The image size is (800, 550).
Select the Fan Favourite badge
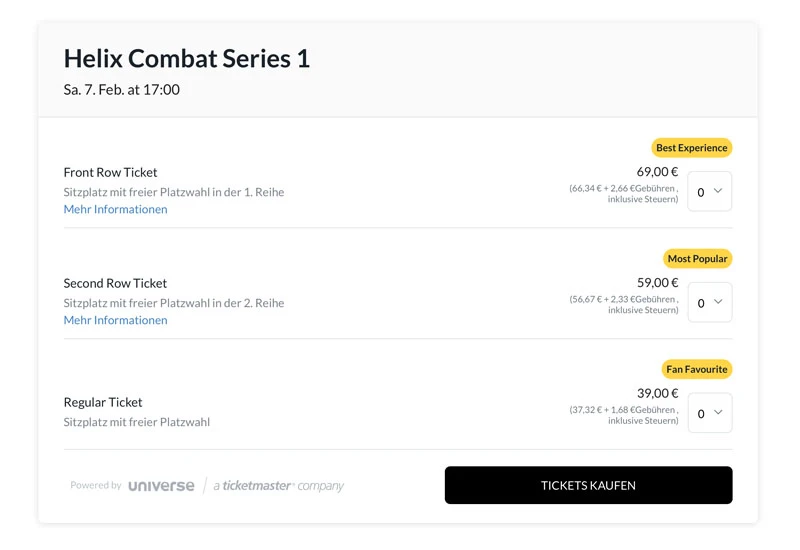click(x=696, y=369)
